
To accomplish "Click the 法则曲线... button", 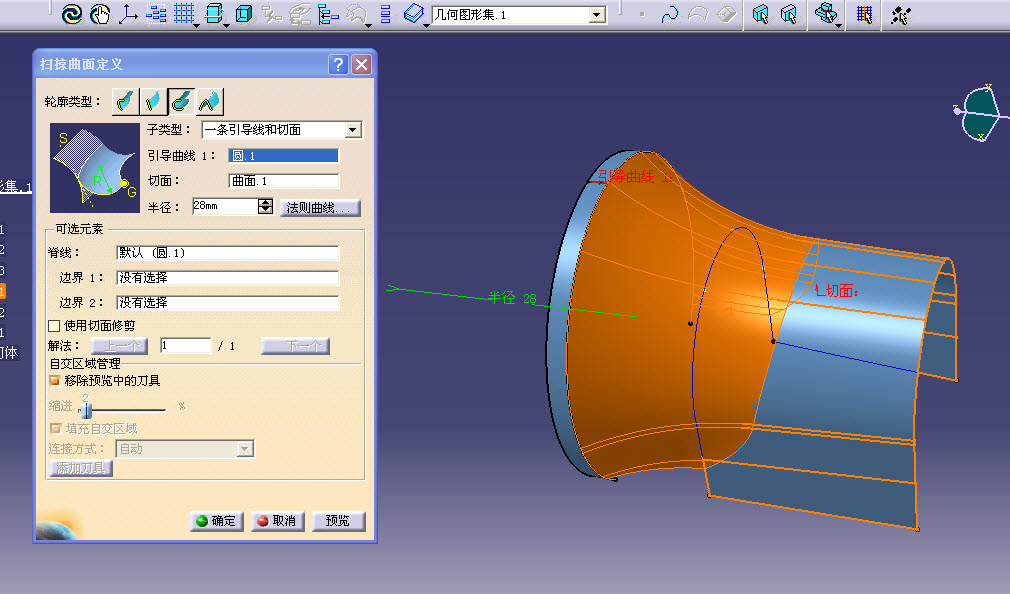I will point(320,207).
